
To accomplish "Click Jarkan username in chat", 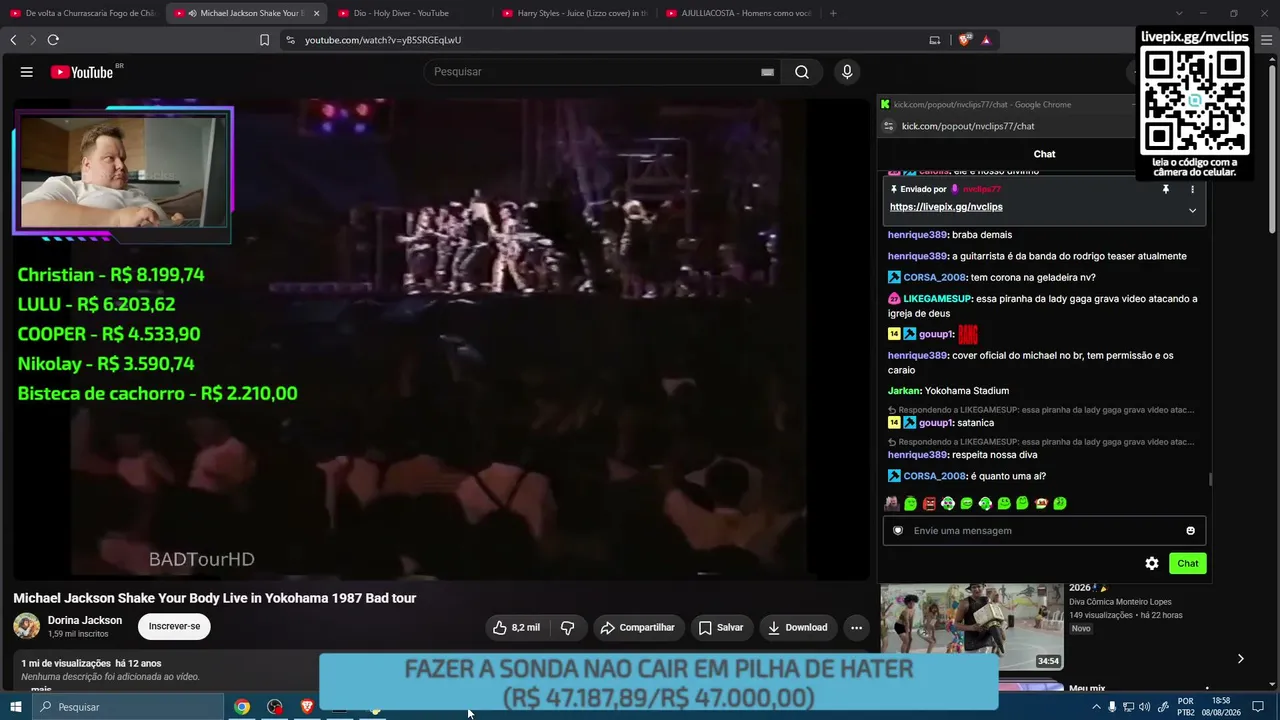I will [x=904, y=391].
